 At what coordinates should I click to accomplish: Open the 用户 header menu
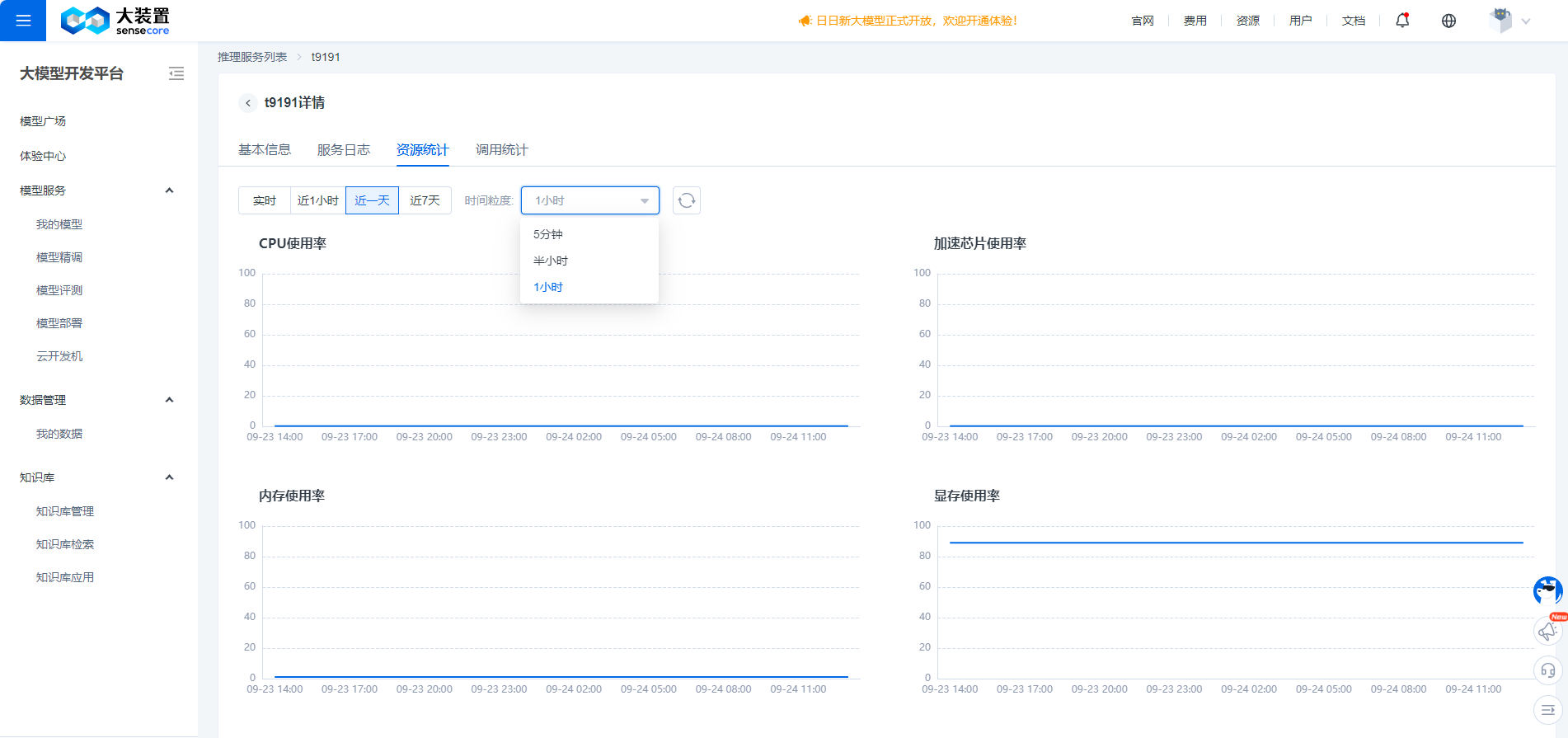pyautogui.click(x=1301, y=21)
